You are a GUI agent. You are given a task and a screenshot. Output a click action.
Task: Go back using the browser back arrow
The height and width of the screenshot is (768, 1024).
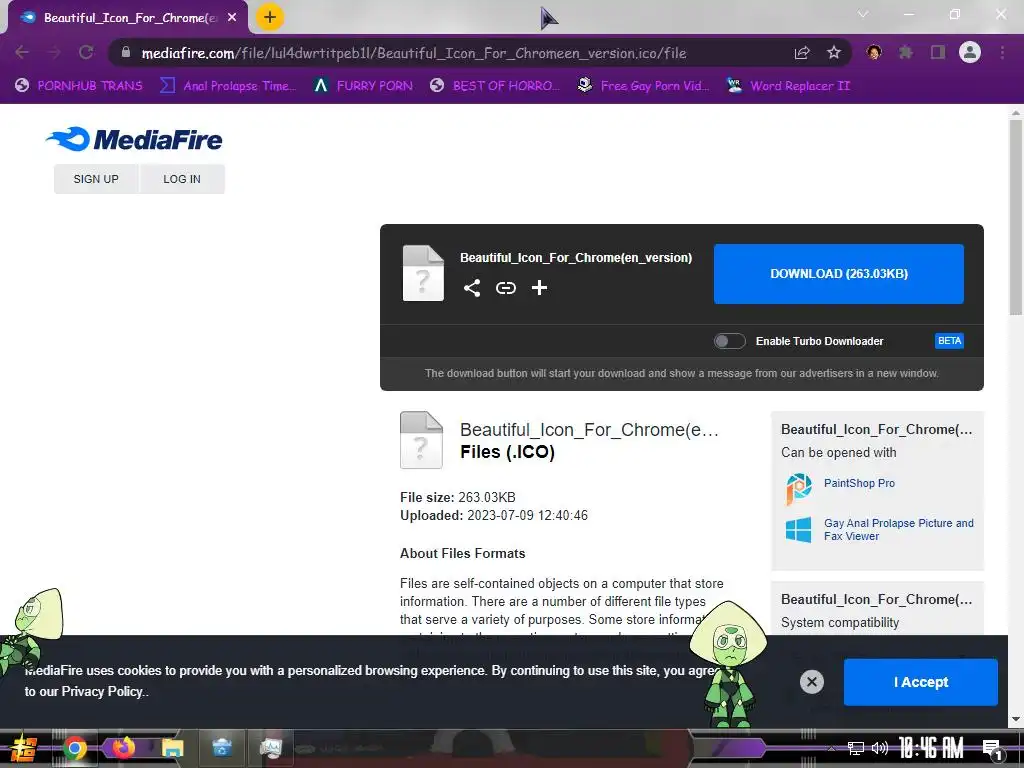point(22,52)
